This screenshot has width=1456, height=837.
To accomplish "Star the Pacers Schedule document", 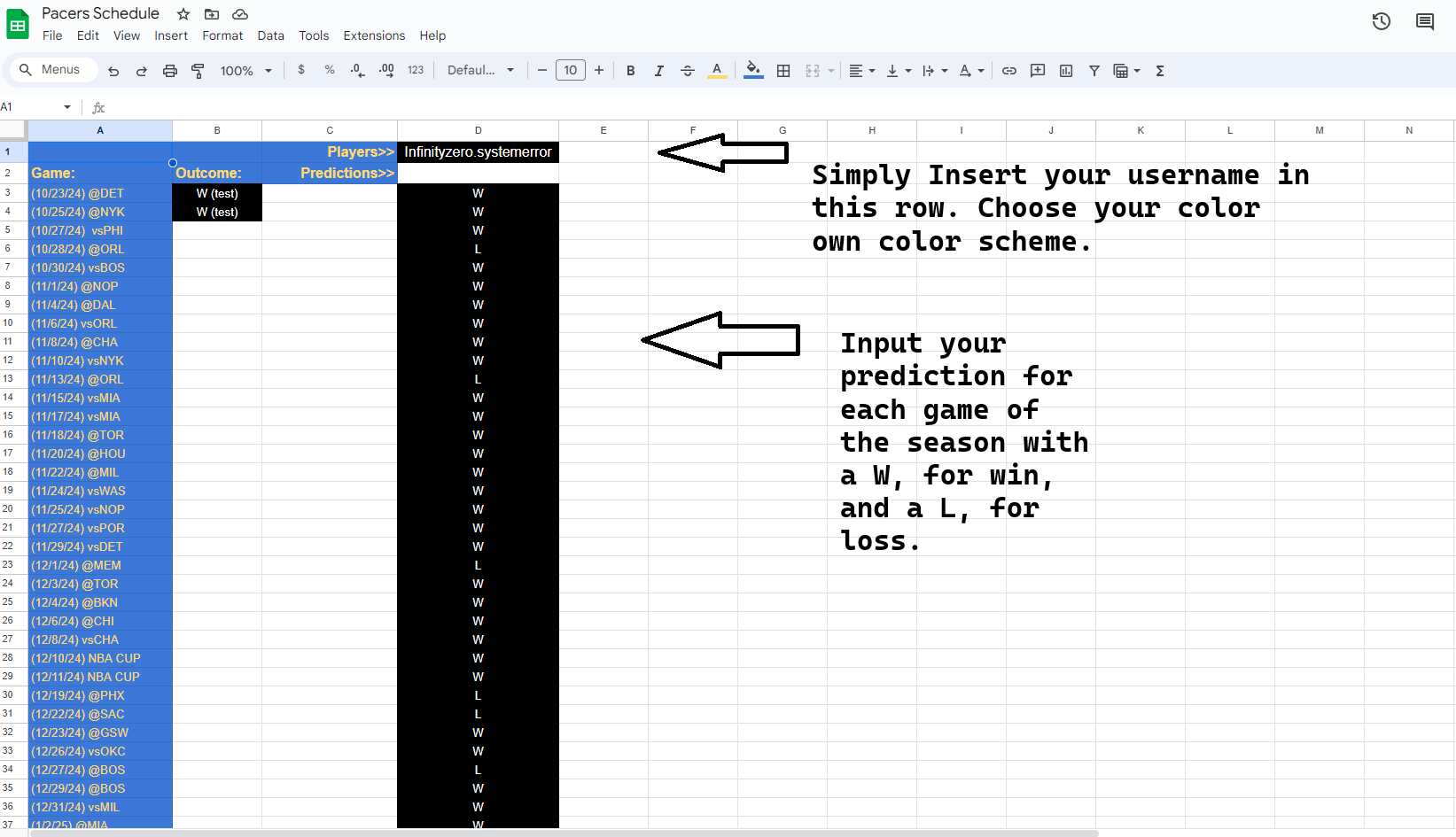I will pos(183,14).
